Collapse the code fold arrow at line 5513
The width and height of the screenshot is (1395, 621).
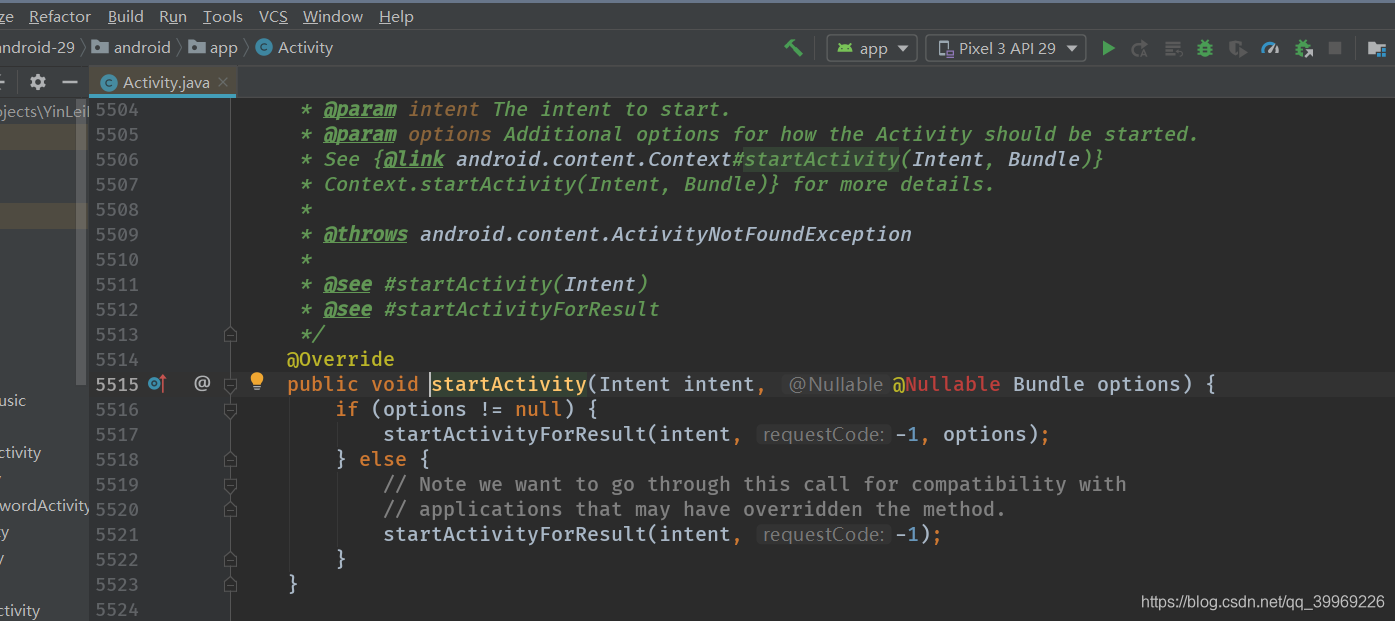pyautogui.click(x=230, y=334)
